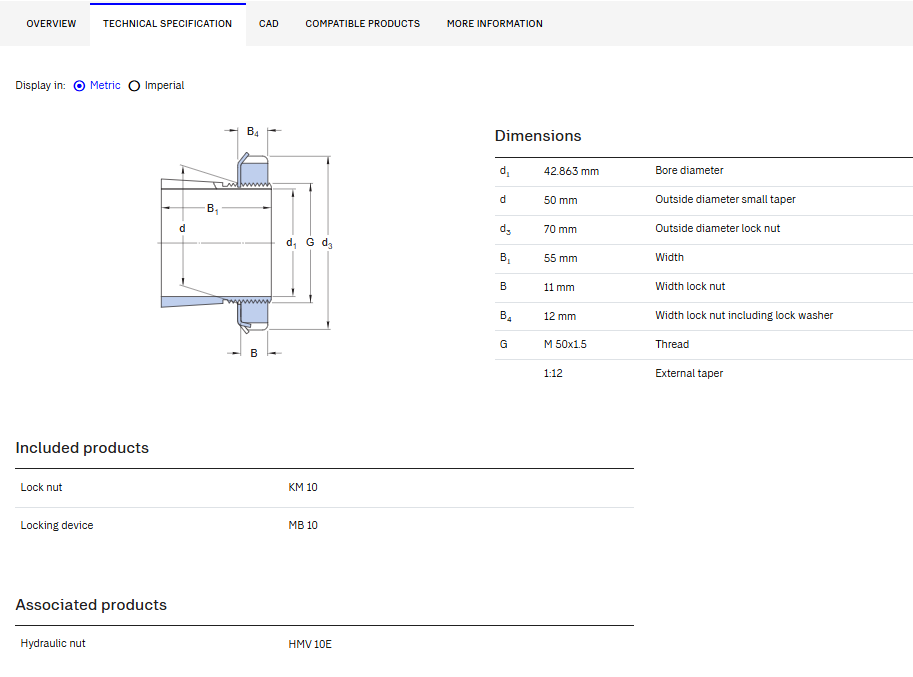Click the '42.863 mm' bore diameter value

pos(571,171)
